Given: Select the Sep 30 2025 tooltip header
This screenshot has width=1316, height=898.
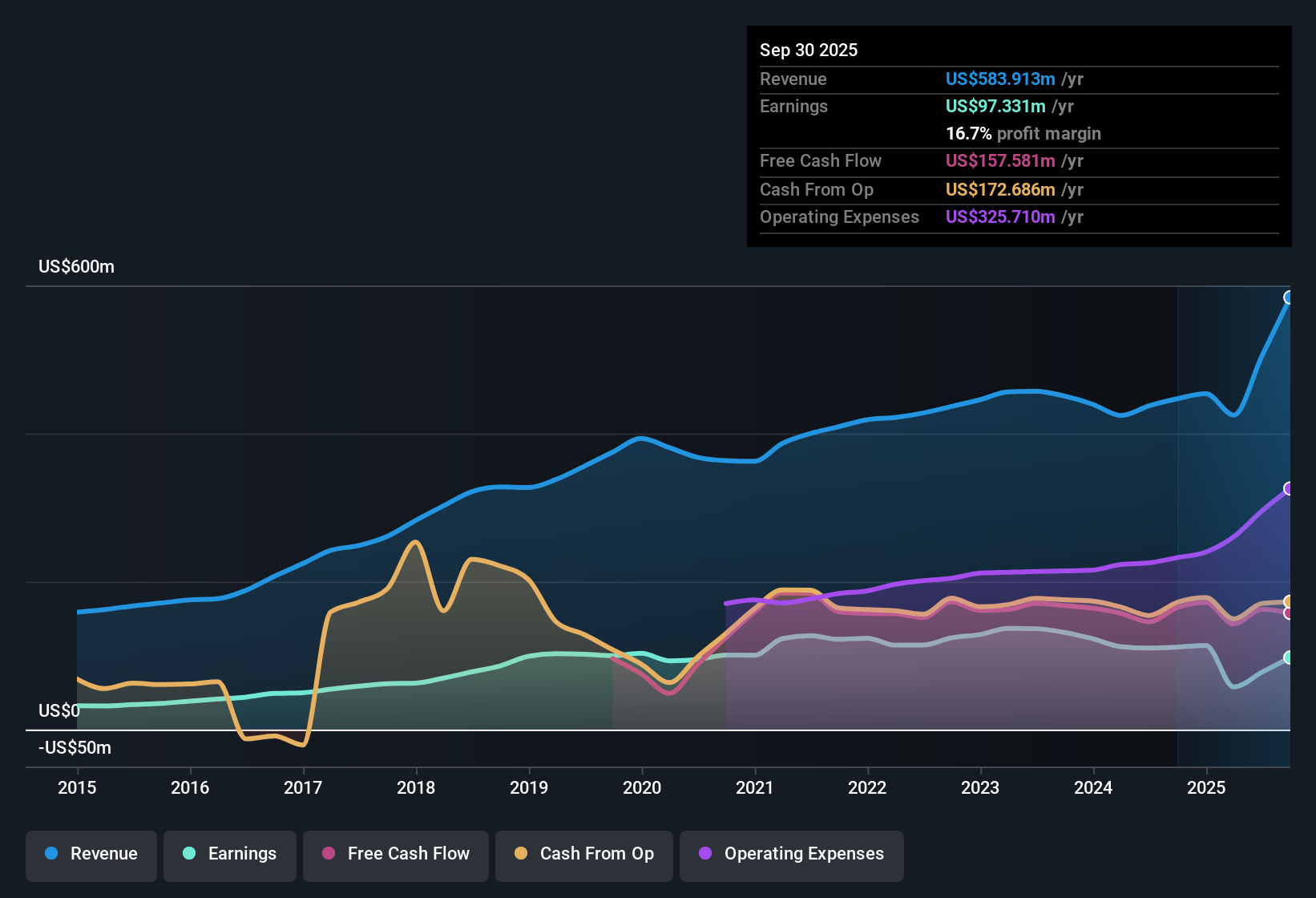Looking at the screenshot, I should pos(809,50).
